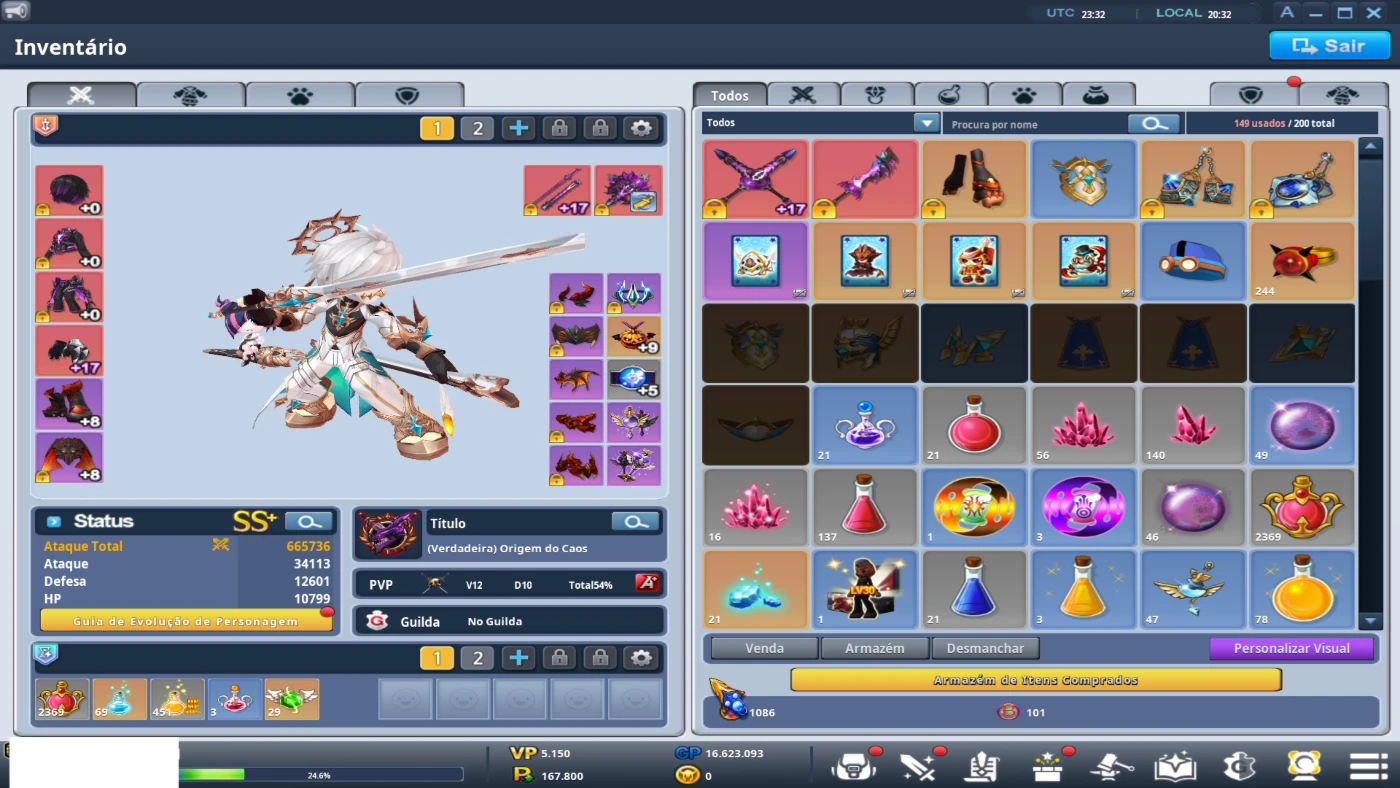Add a quick slot preset with plus button
The width and height of the screenshot is (1400, 788).
[x=518, y=657]
